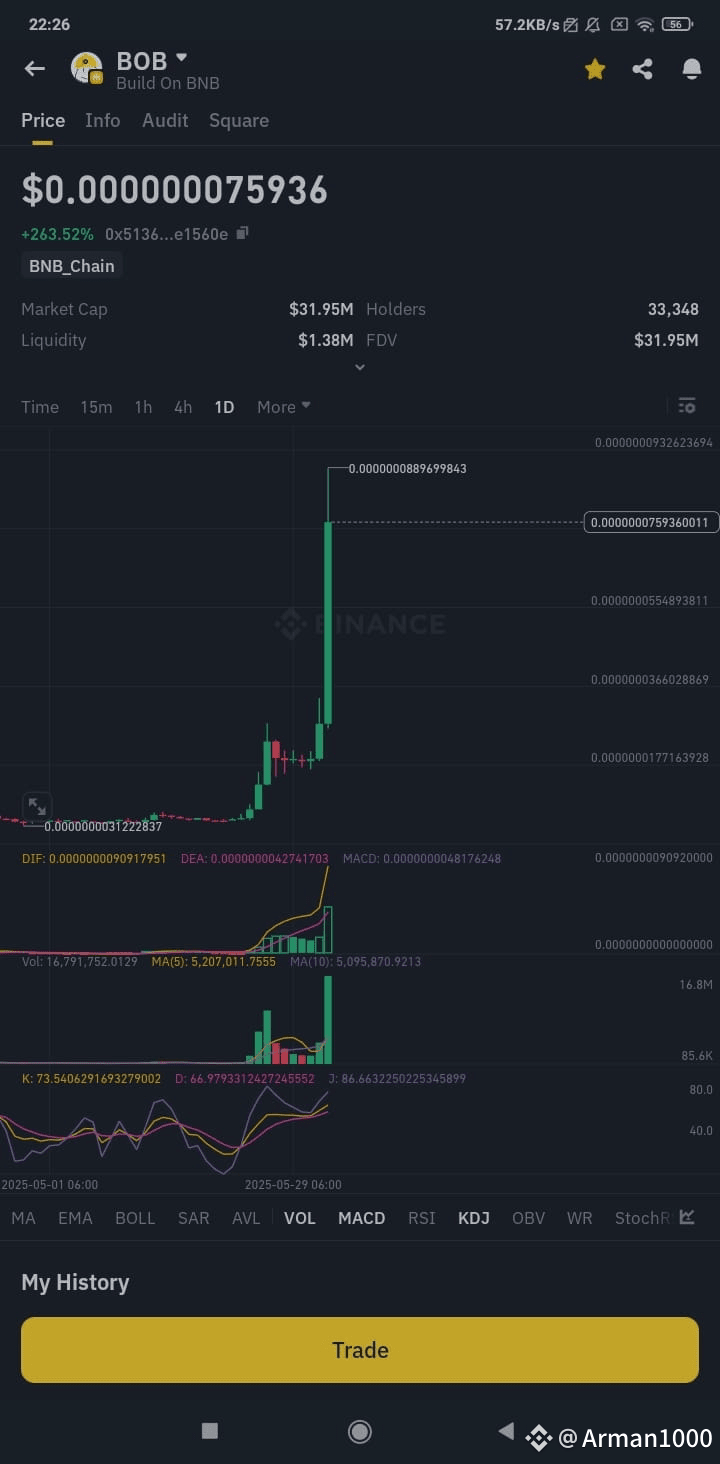
Task: Switch to the Info tab
Action: tap(102, 120)
